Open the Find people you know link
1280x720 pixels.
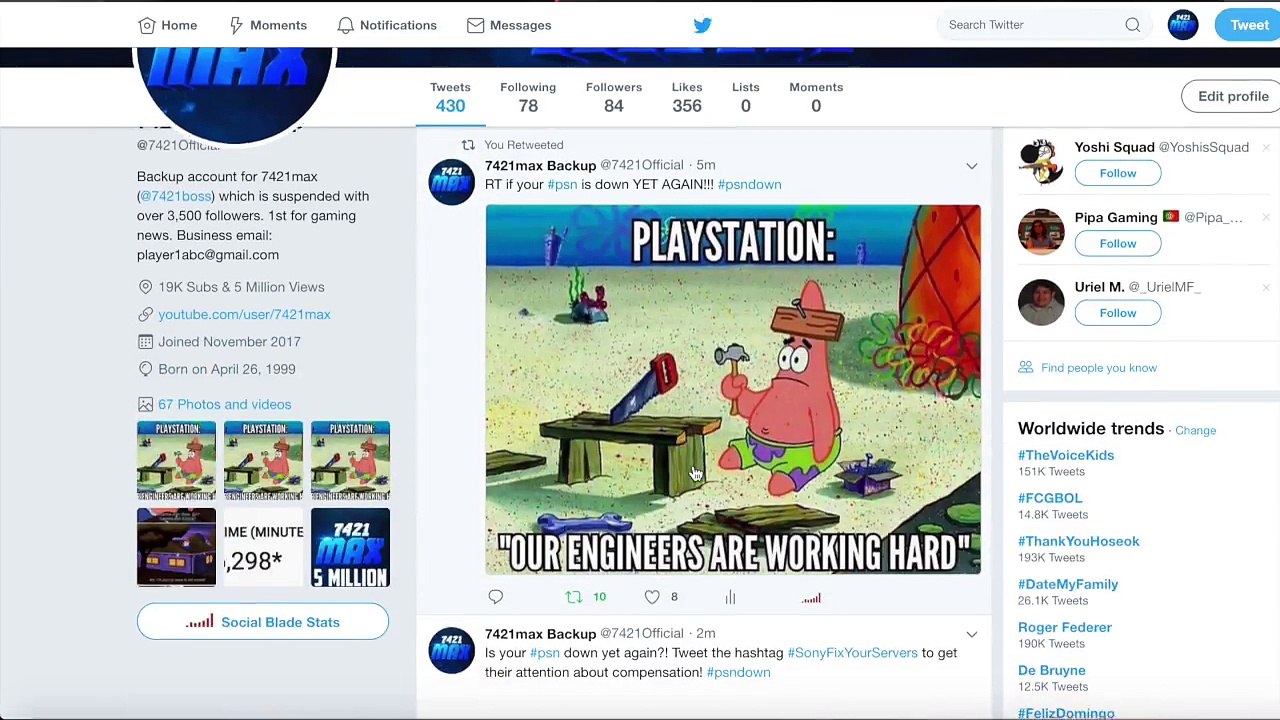1098,368
